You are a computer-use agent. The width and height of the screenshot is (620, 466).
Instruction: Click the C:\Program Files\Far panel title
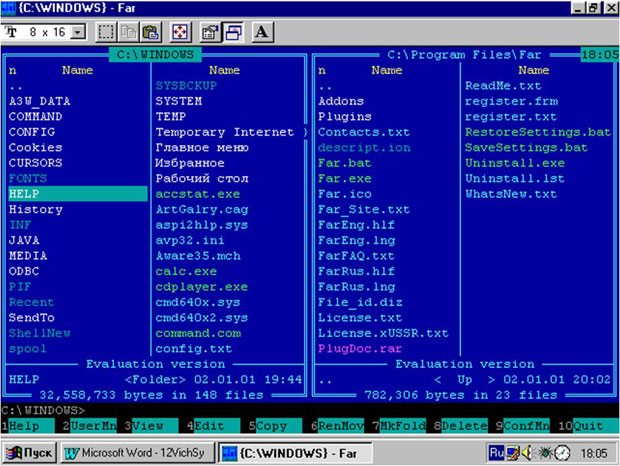[464, 55]
